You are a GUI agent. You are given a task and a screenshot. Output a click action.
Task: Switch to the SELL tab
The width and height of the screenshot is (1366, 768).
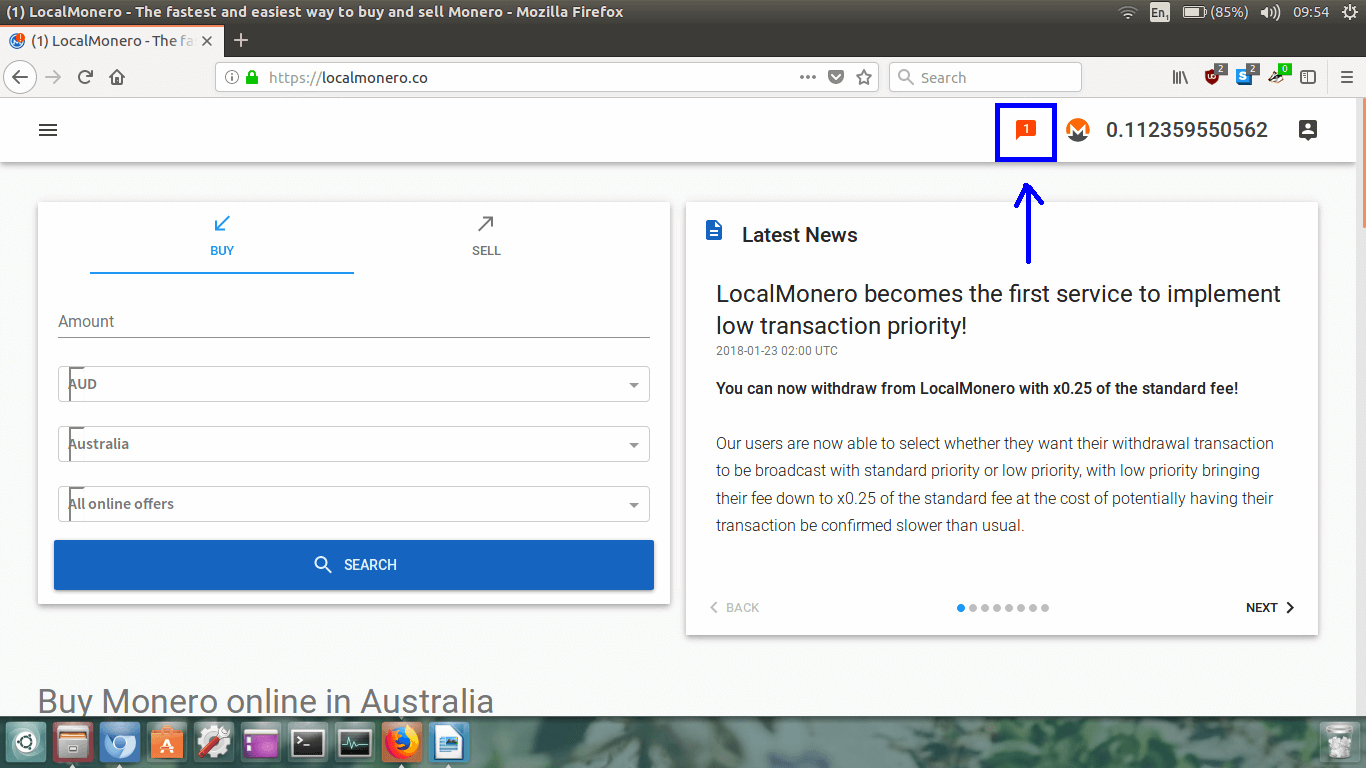pyautogui.click(x=486, y=237)
